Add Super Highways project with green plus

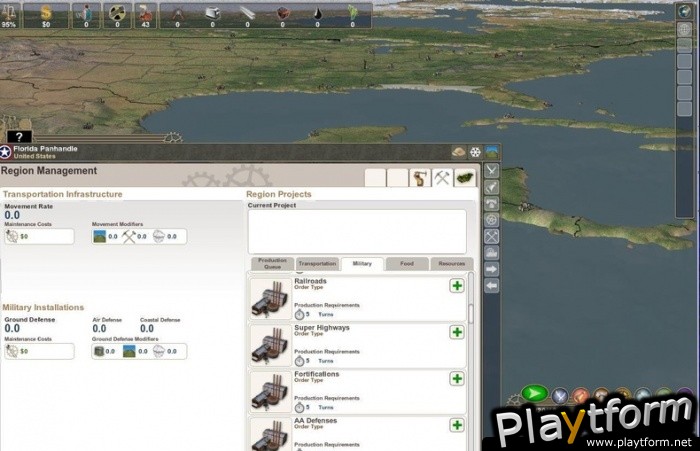click(x=457, y=332)
